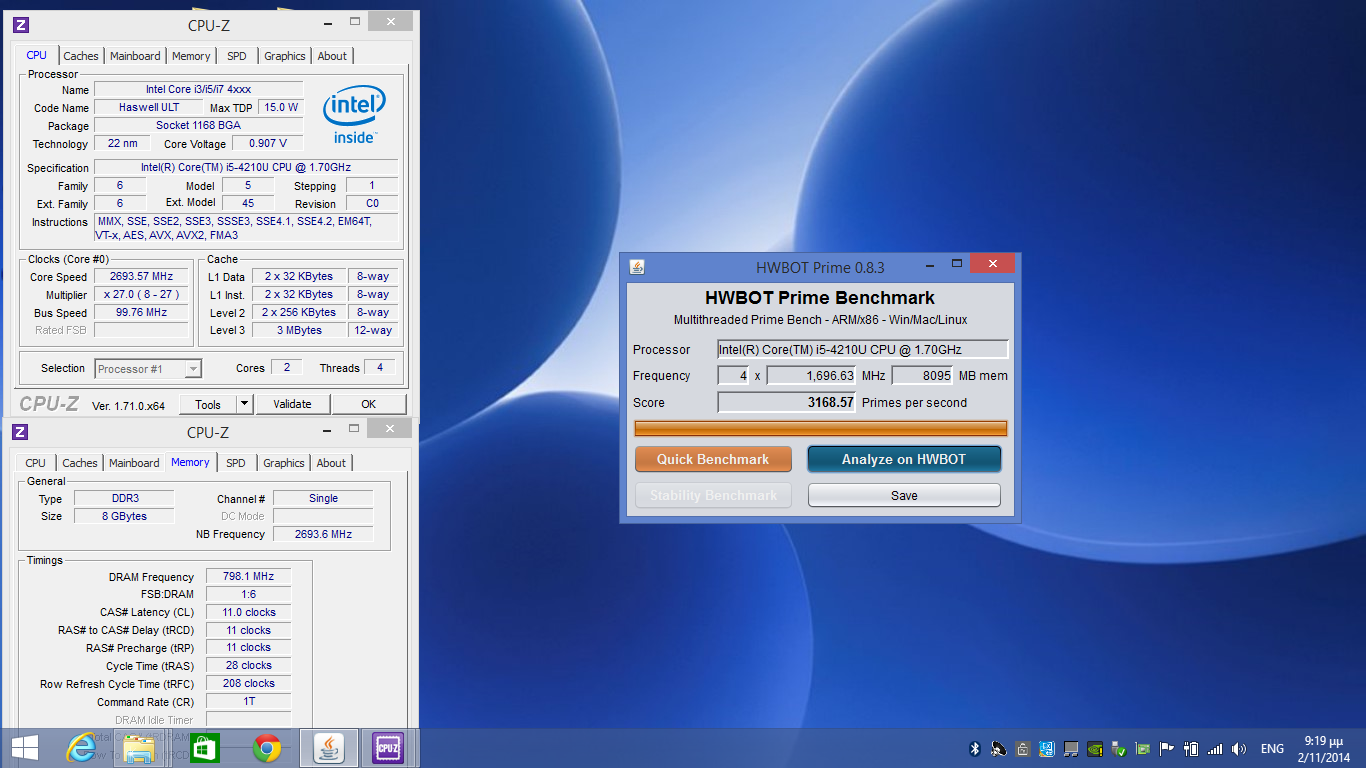Image resolution: width=1366 pixels, height=768 pixels.
Task: Open SPD tab in top CPU-Z
Action: [237, 56]
